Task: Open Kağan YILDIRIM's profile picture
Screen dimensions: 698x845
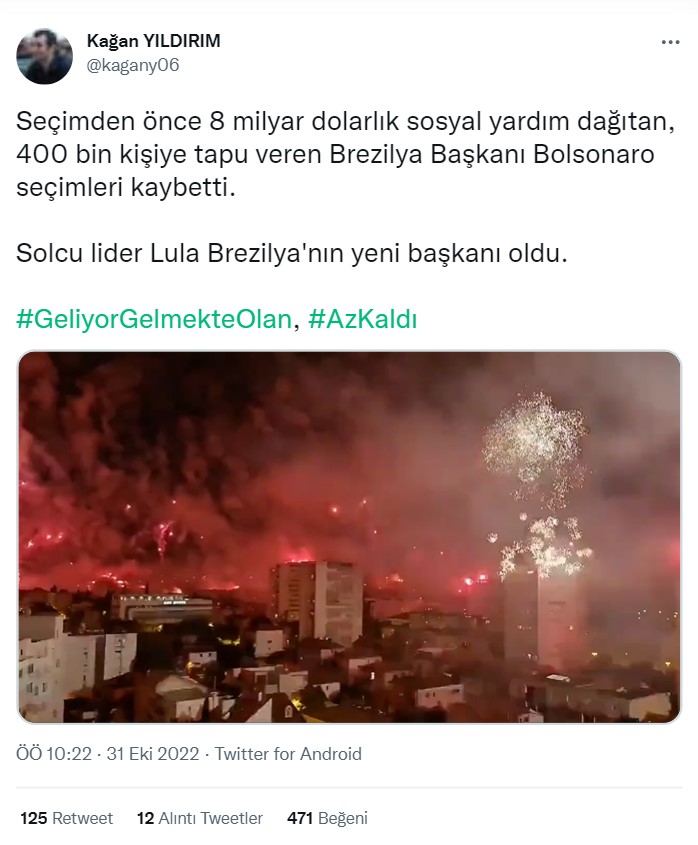Action: click(x=44, y=56)
